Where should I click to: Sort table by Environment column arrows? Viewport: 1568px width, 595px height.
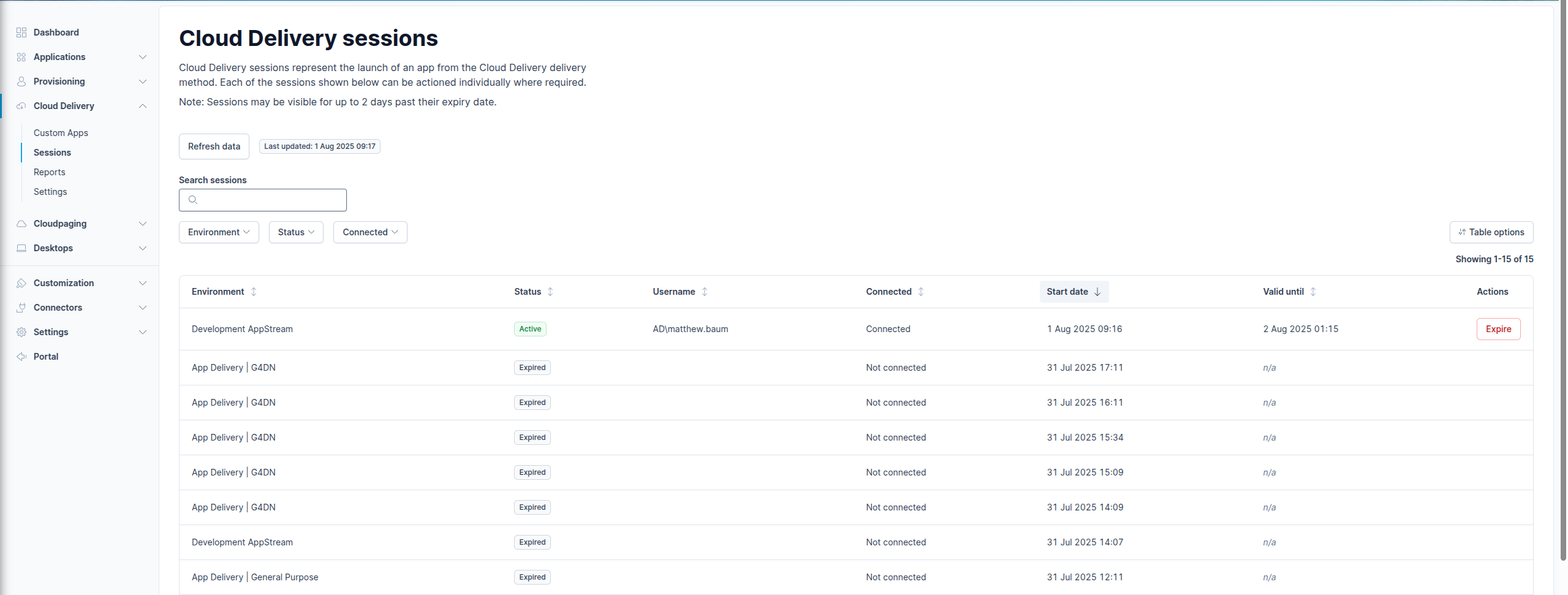(x=254, y=292)
